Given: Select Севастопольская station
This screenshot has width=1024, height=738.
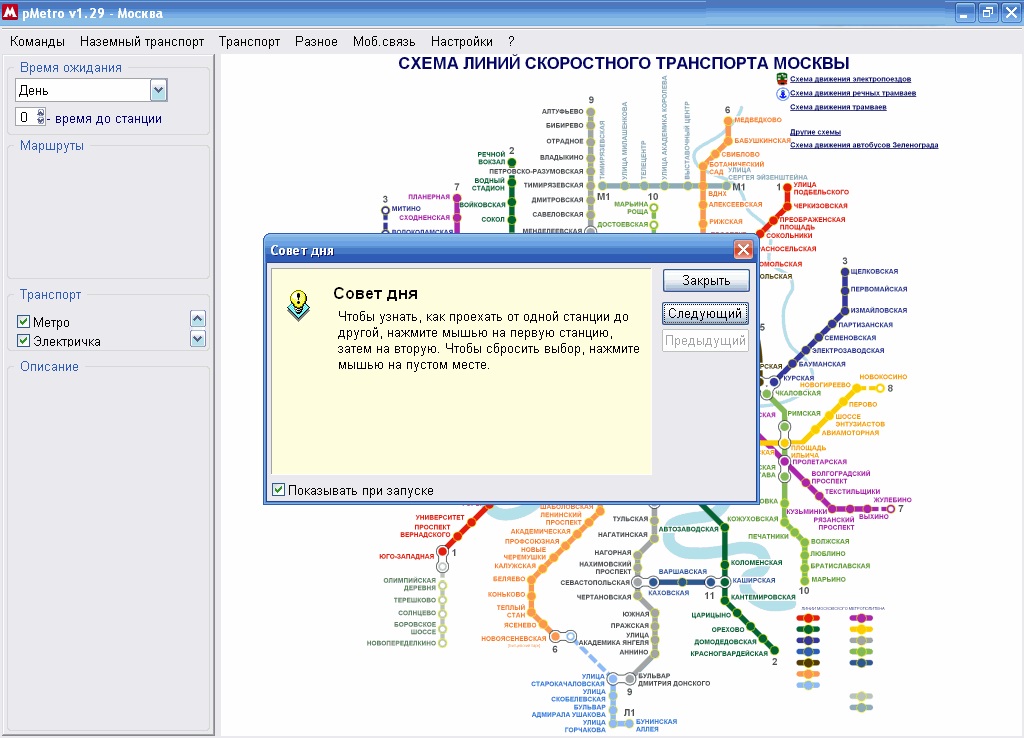Looking at the screenshot, I should [637, 582].
